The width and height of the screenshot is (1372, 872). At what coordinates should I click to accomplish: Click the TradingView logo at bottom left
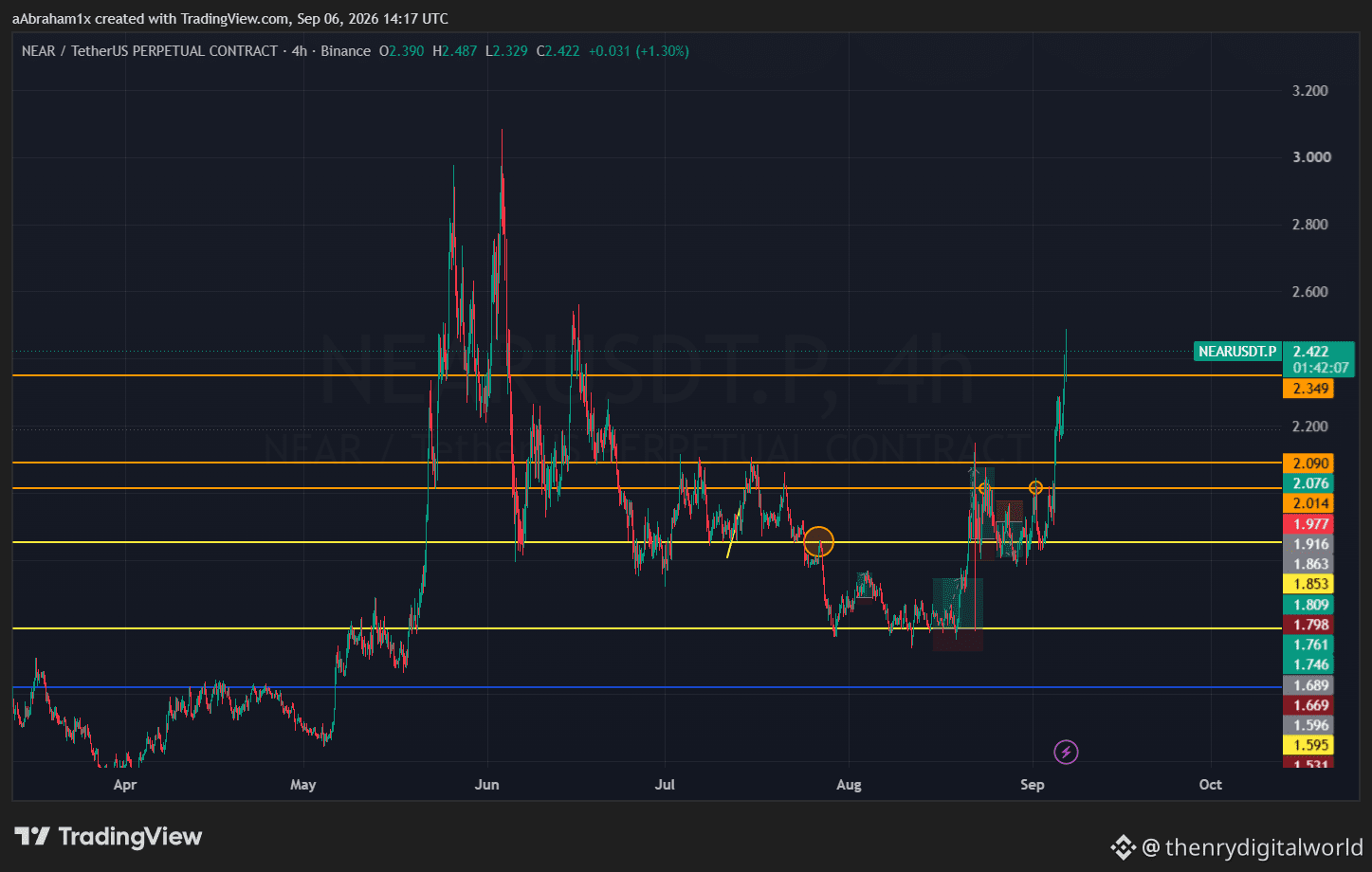pyautogui.click(x=108, y=836)
